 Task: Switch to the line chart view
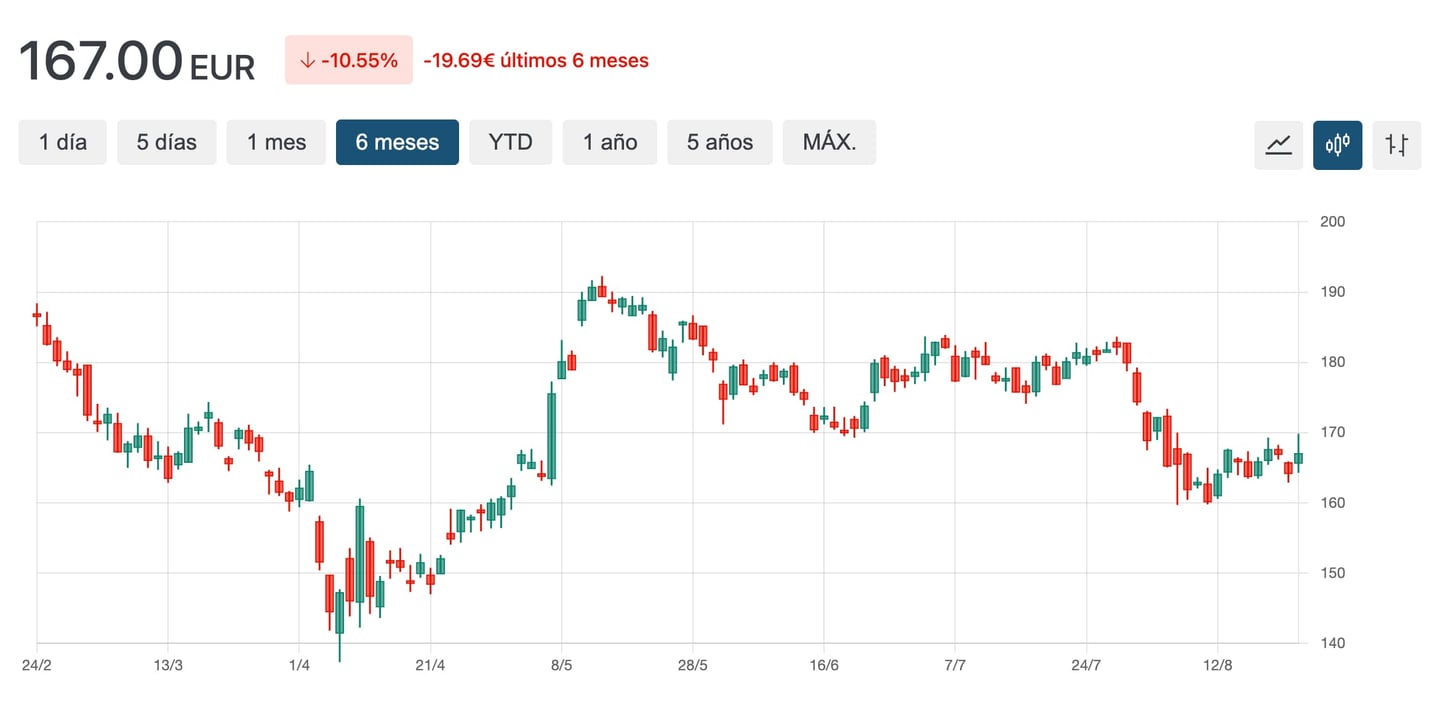click(x=1278, y=144)
